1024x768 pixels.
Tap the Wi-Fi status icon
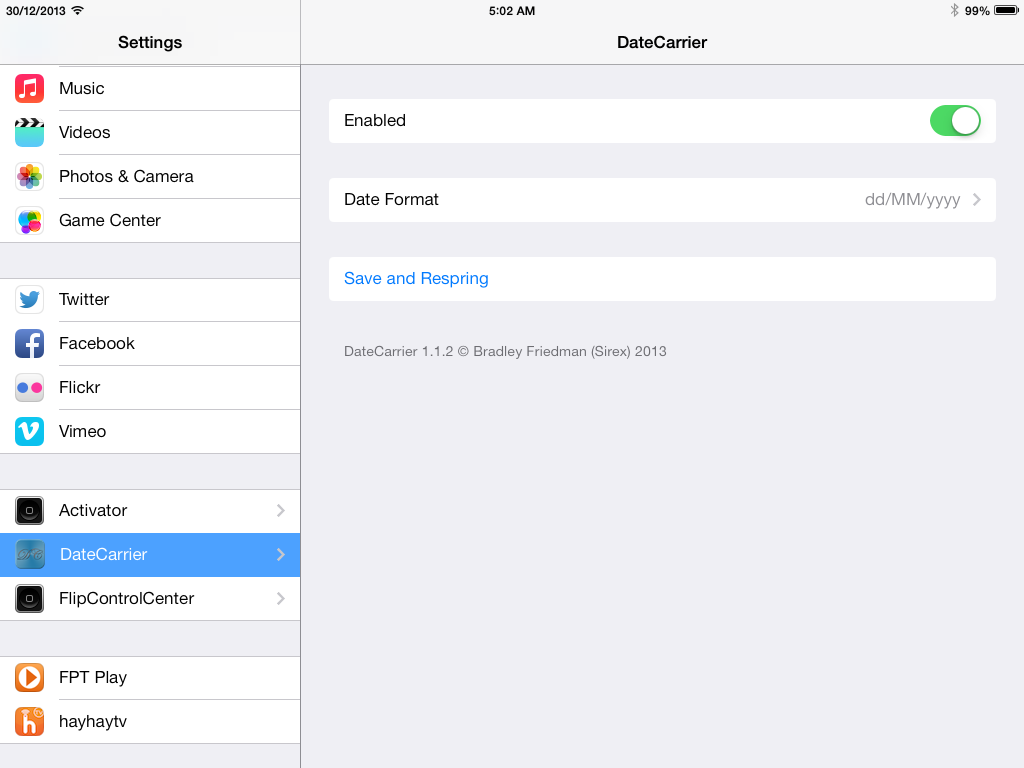(78, 10)
